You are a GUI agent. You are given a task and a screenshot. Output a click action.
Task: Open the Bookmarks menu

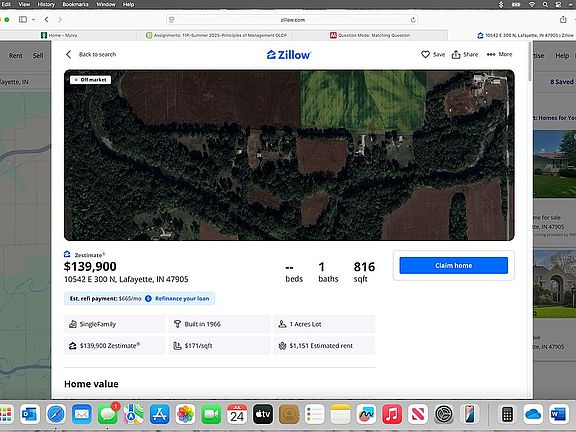(x=75, y=4)
